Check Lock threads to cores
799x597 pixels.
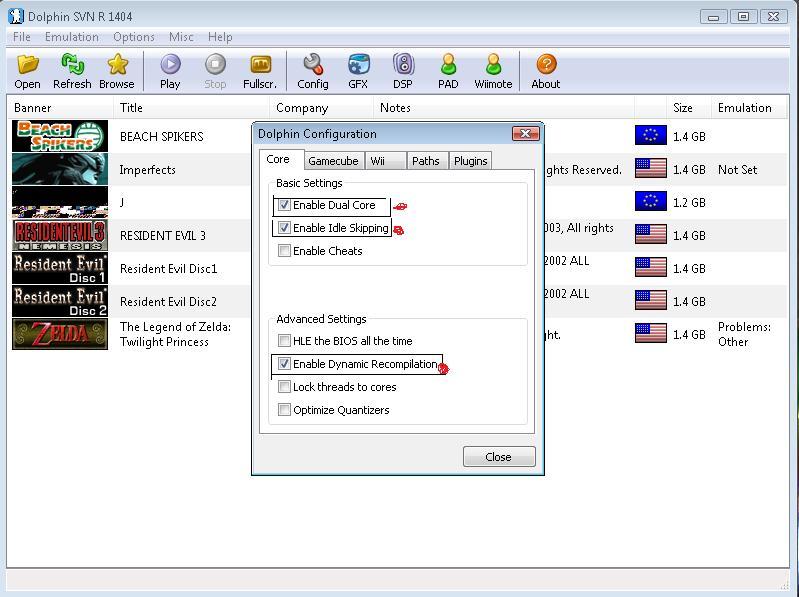[x=284, y=387]
